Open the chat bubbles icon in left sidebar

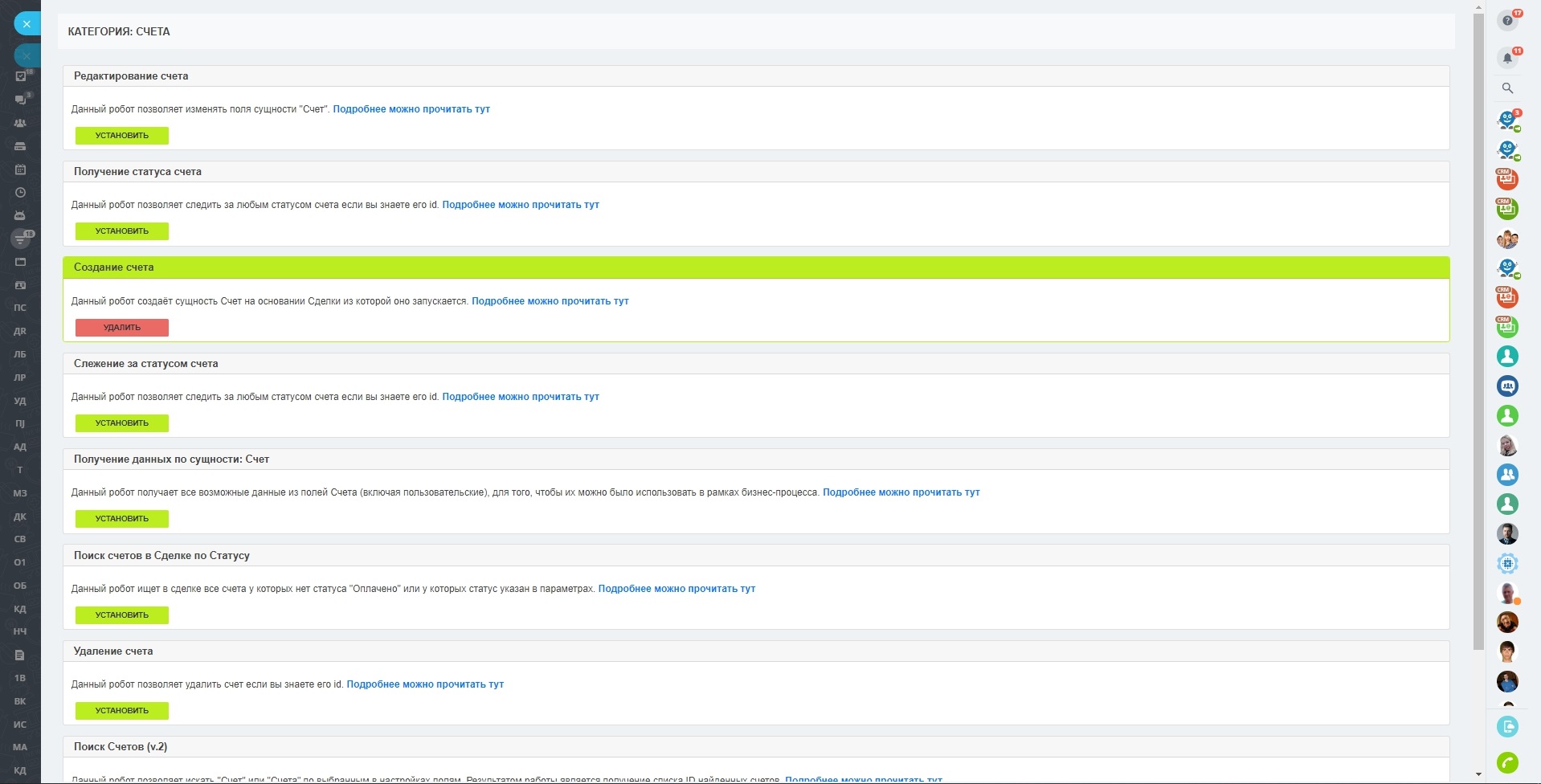pos(21,100)
